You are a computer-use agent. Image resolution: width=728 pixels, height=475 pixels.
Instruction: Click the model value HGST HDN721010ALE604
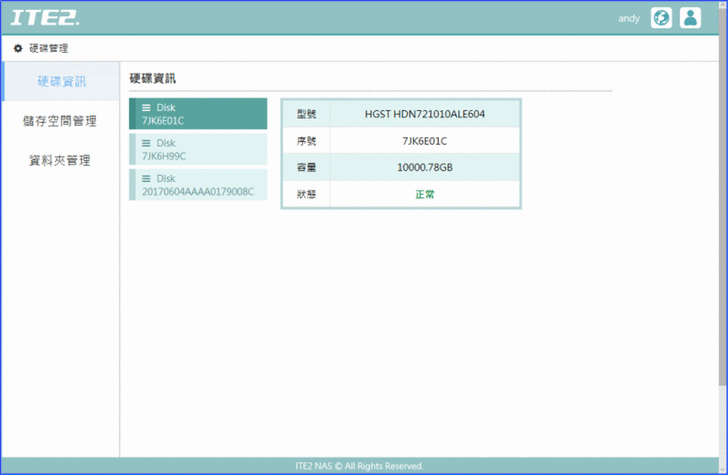(x=424, y=114)
